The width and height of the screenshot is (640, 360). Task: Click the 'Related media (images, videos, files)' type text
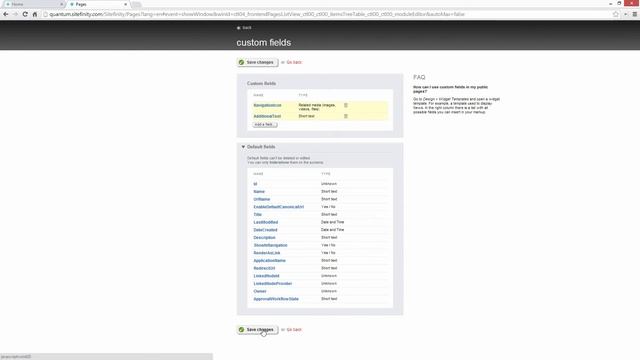(317, 107)
